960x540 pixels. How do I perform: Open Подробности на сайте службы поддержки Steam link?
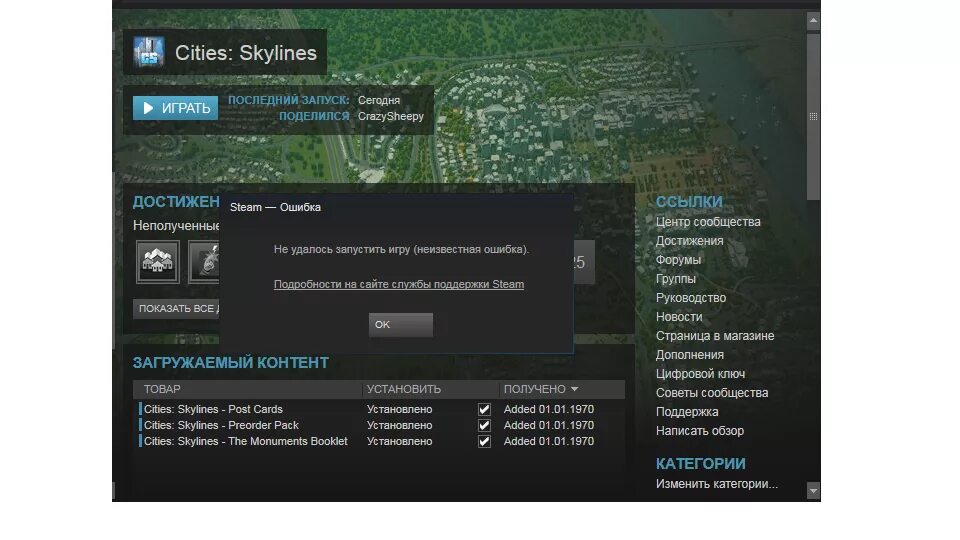pos(399,284)
